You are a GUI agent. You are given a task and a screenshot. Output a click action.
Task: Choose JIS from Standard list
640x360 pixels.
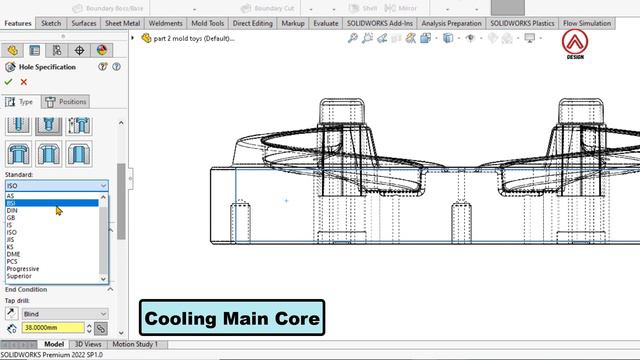pyautogui.click(x=52, y=240)
